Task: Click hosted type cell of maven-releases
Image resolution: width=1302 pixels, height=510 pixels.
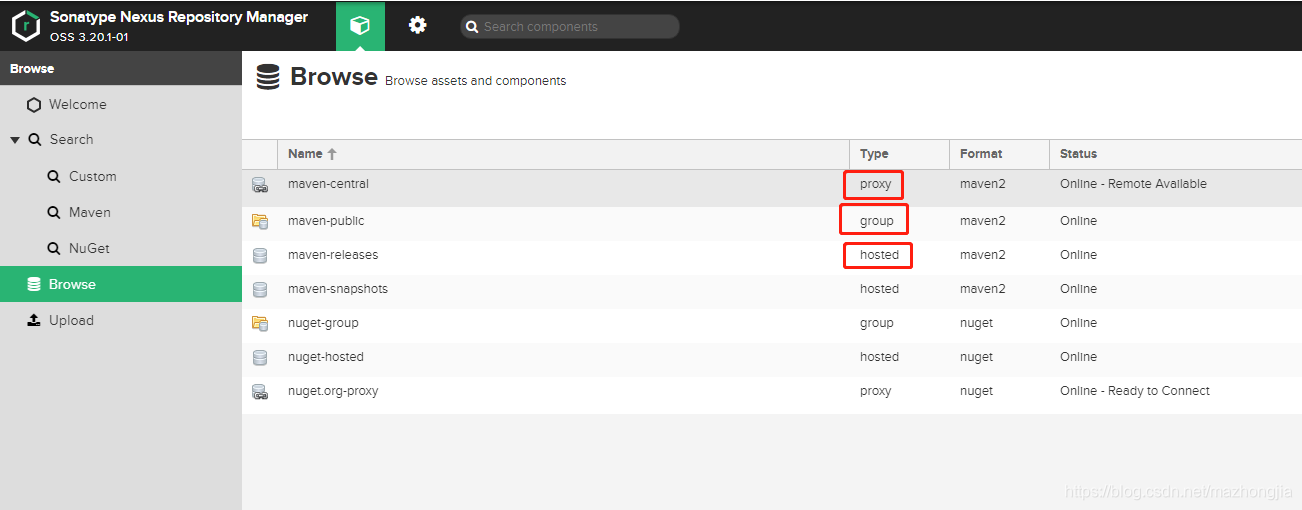Action: pos(879,255)
